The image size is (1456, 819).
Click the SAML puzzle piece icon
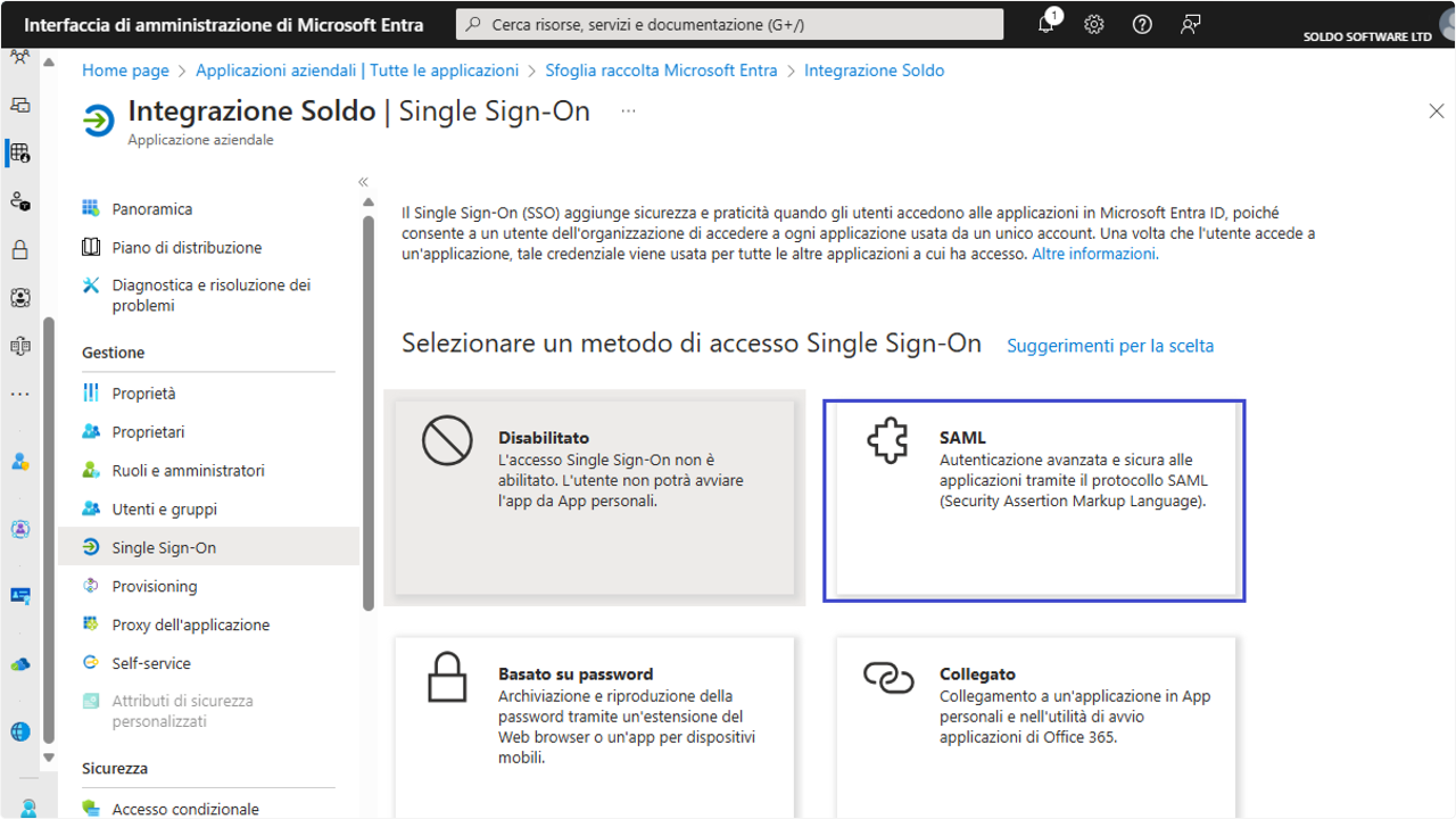coord(888,441)
